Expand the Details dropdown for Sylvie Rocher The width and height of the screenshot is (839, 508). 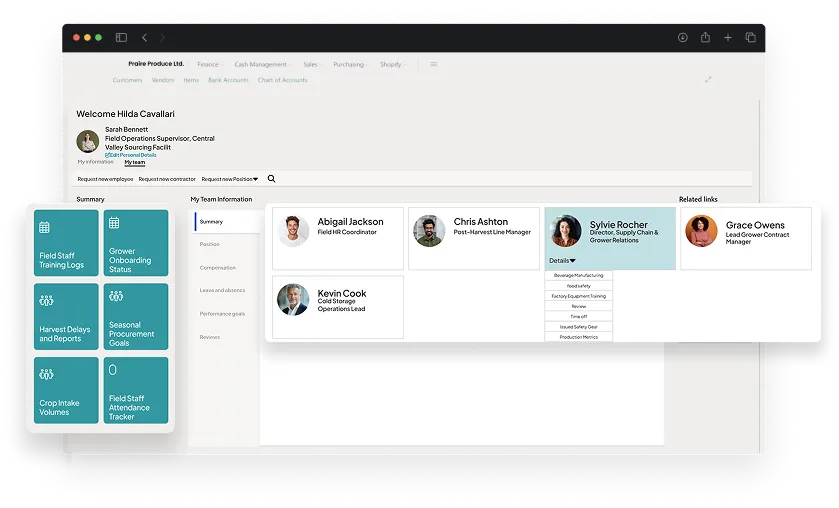click(x=562, y=261)
